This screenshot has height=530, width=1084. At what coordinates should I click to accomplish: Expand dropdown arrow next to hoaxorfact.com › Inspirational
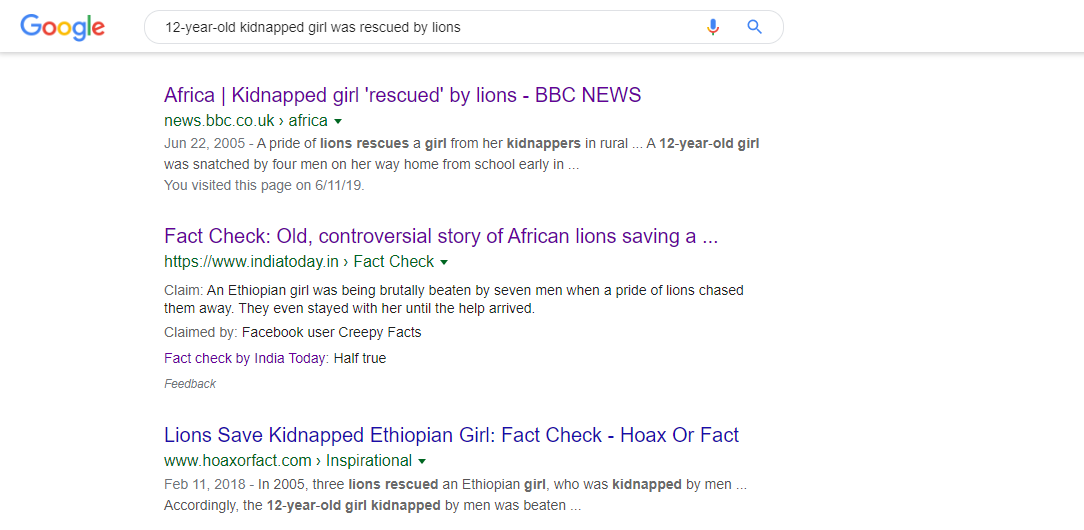422,461
